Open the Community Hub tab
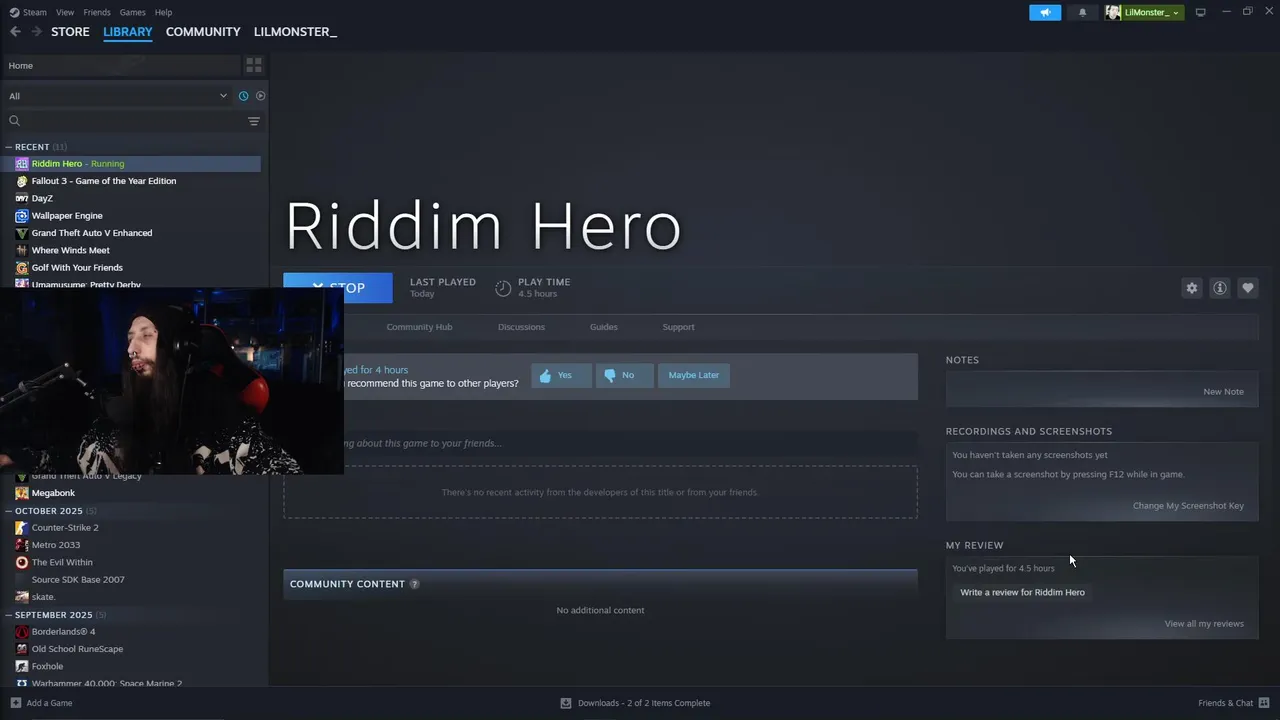 point(419,327)
